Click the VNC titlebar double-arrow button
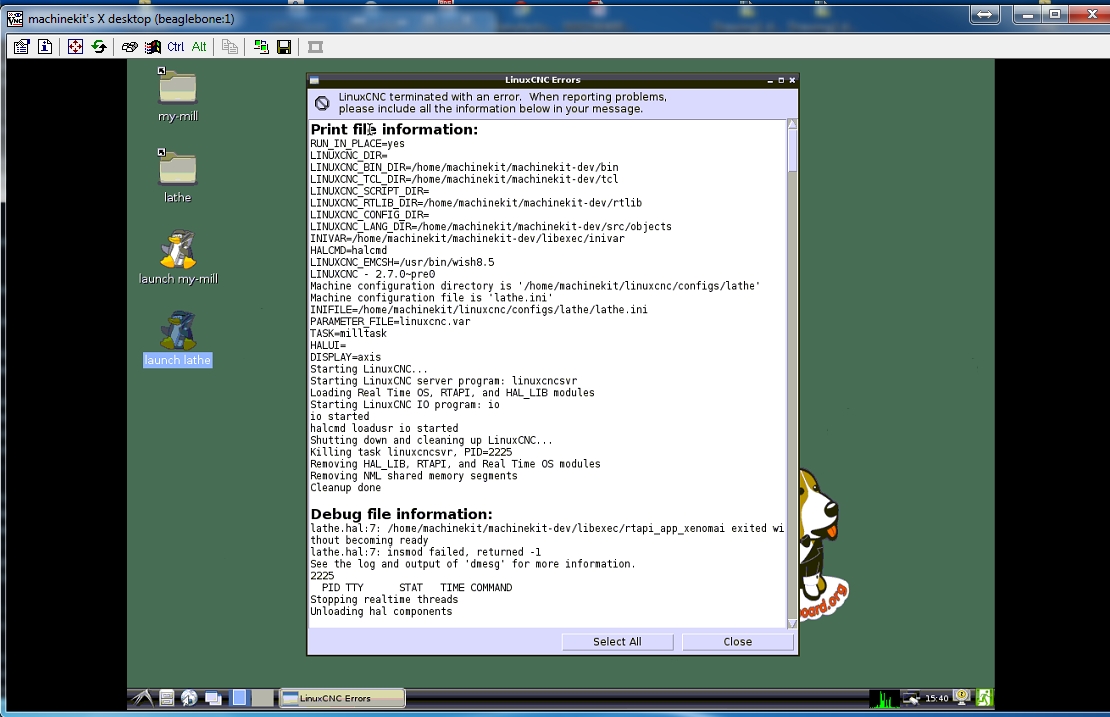Screen dimensions: 1110x717 [x=985, y=14]
